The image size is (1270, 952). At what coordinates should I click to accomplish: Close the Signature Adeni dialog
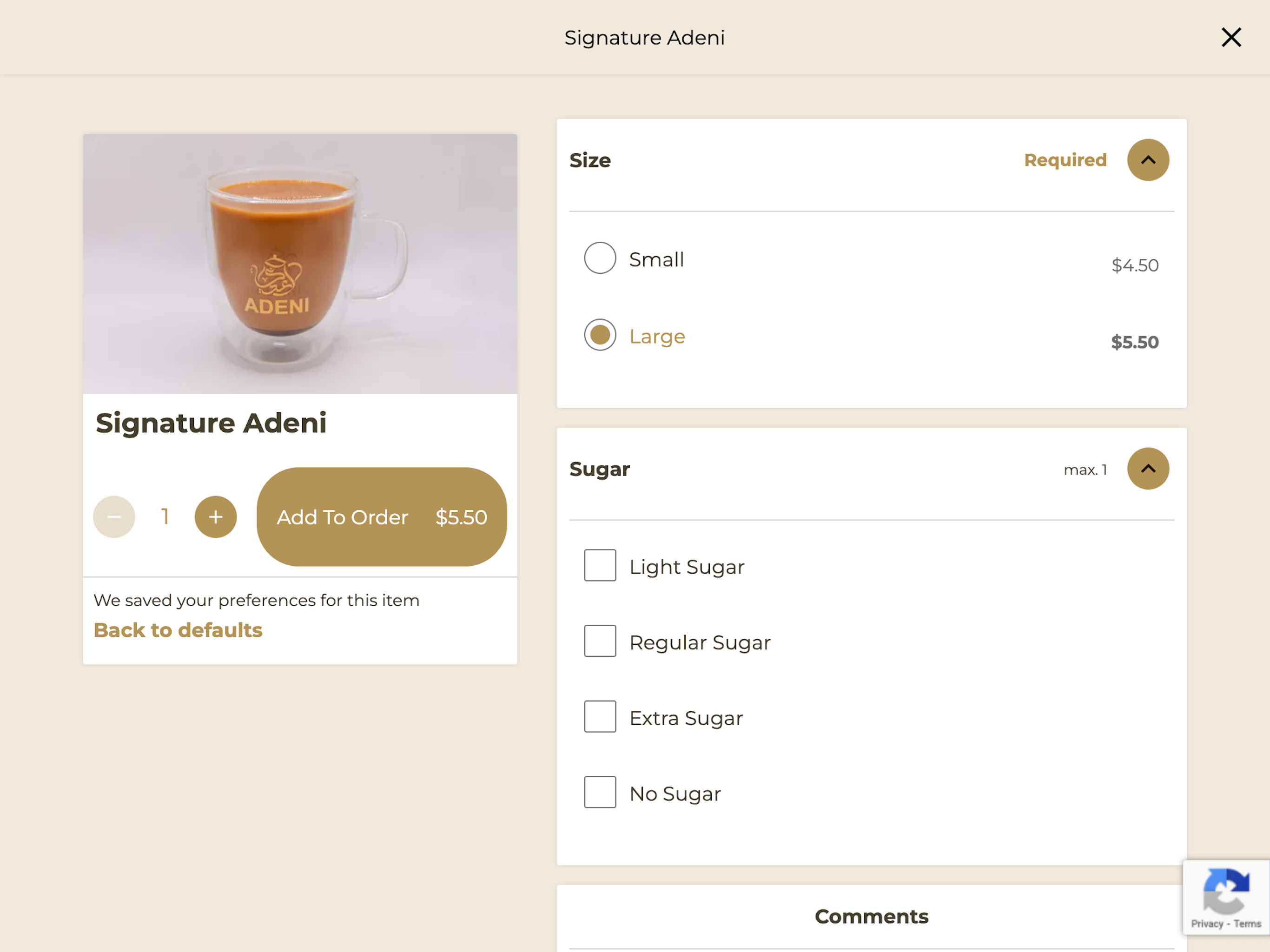(1231, 37)
